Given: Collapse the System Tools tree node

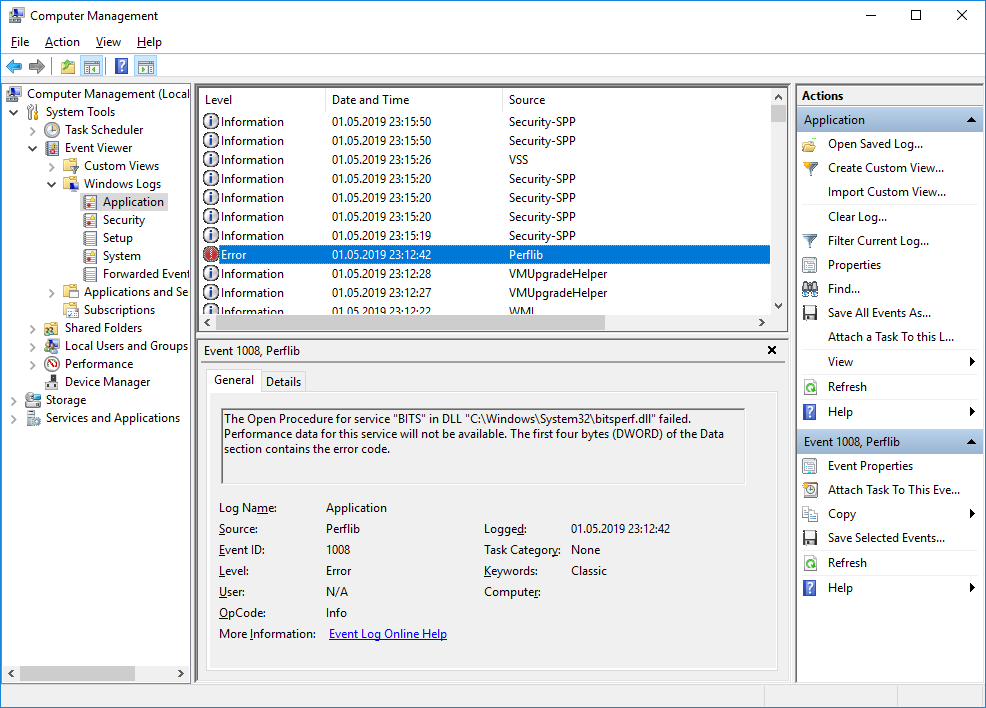Looking at the screenshot, I should (x=14, y=113).
